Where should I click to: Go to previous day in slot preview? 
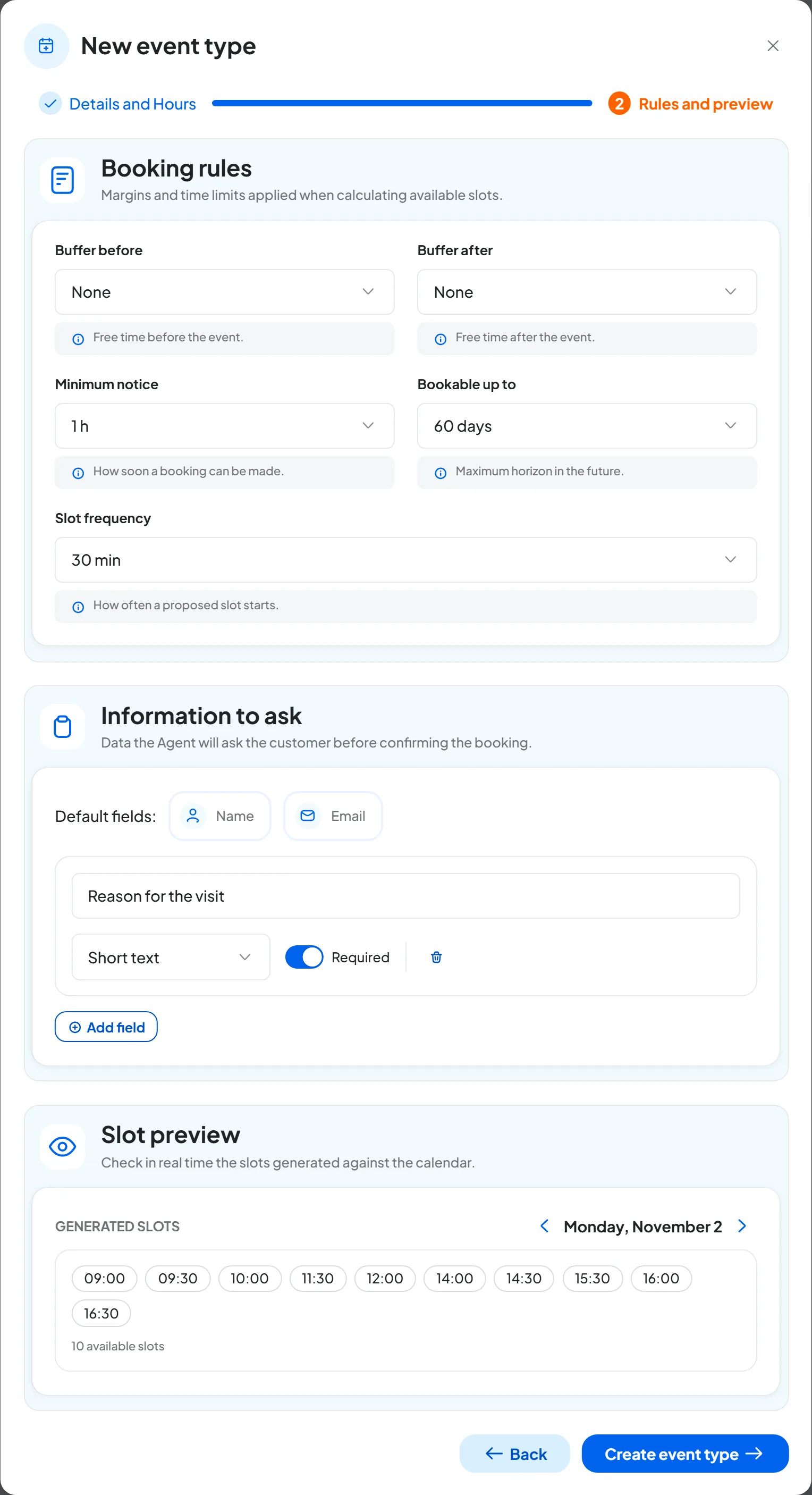545,1227
